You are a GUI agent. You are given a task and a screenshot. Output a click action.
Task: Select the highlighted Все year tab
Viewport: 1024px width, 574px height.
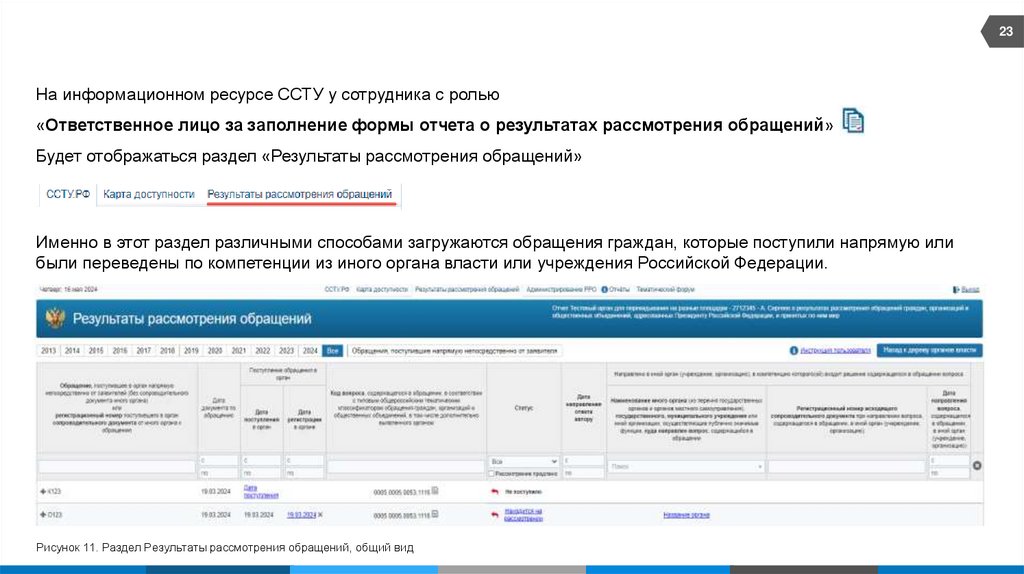[x=332, y=351]
